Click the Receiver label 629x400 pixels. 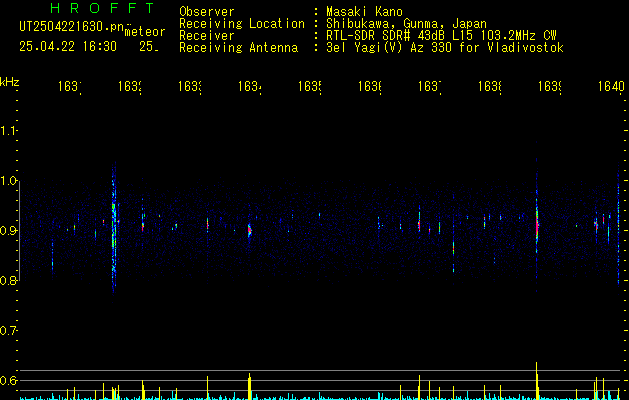(207, 36)
